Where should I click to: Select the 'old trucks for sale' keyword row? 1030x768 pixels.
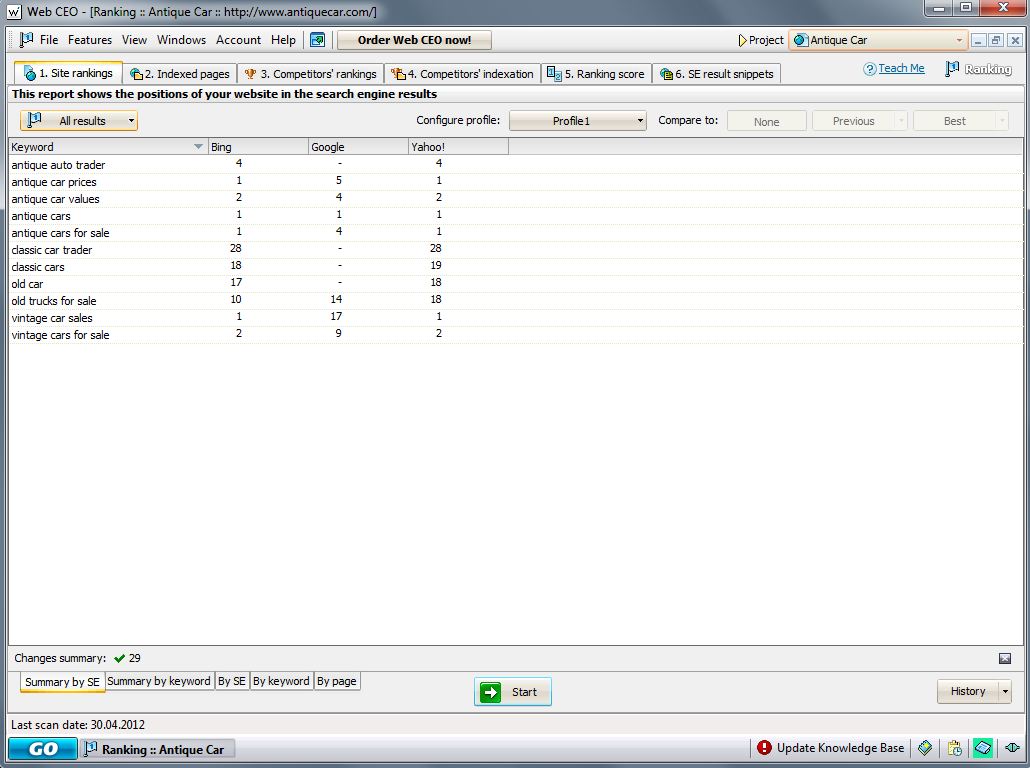(516, 300)
